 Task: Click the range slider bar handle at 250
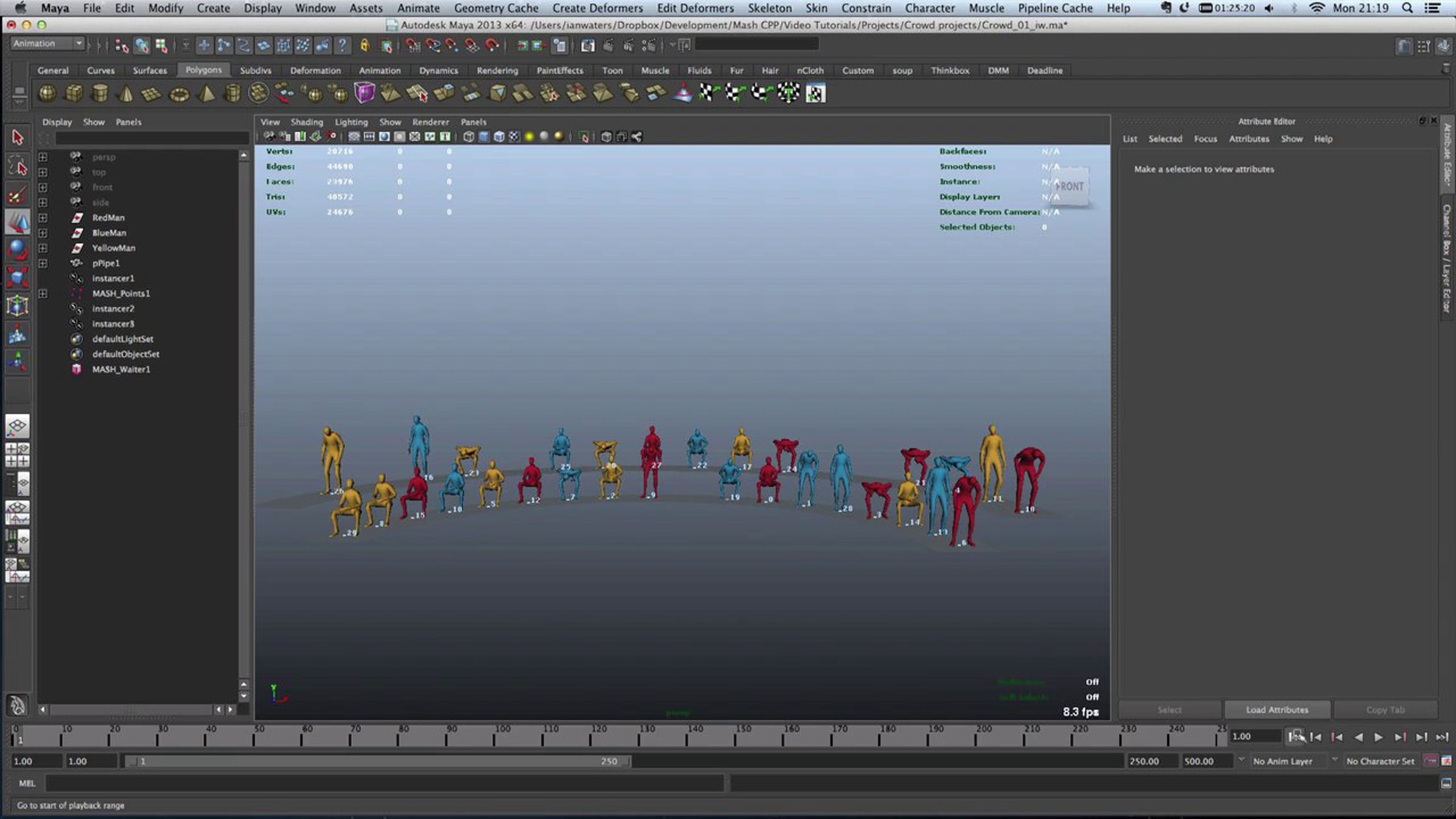coord(627,761)
